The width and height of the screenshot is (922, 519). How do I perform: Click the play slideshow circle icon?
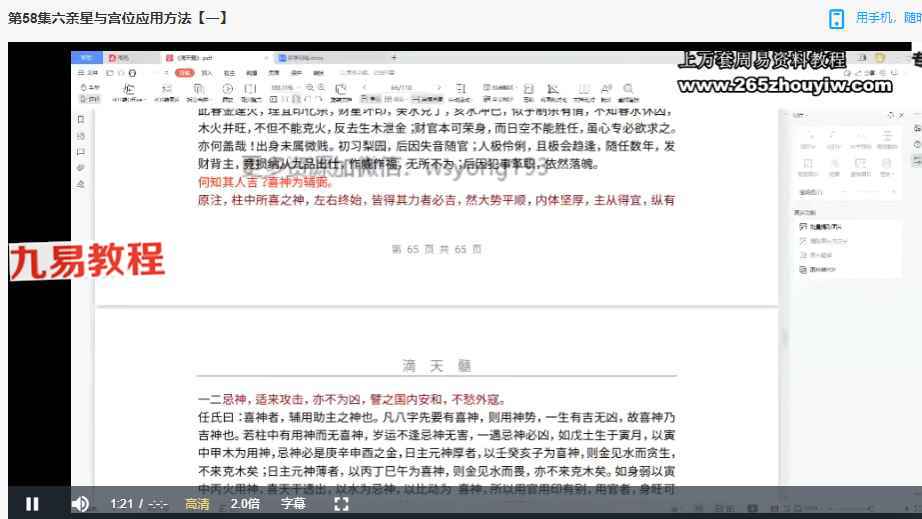228,89
